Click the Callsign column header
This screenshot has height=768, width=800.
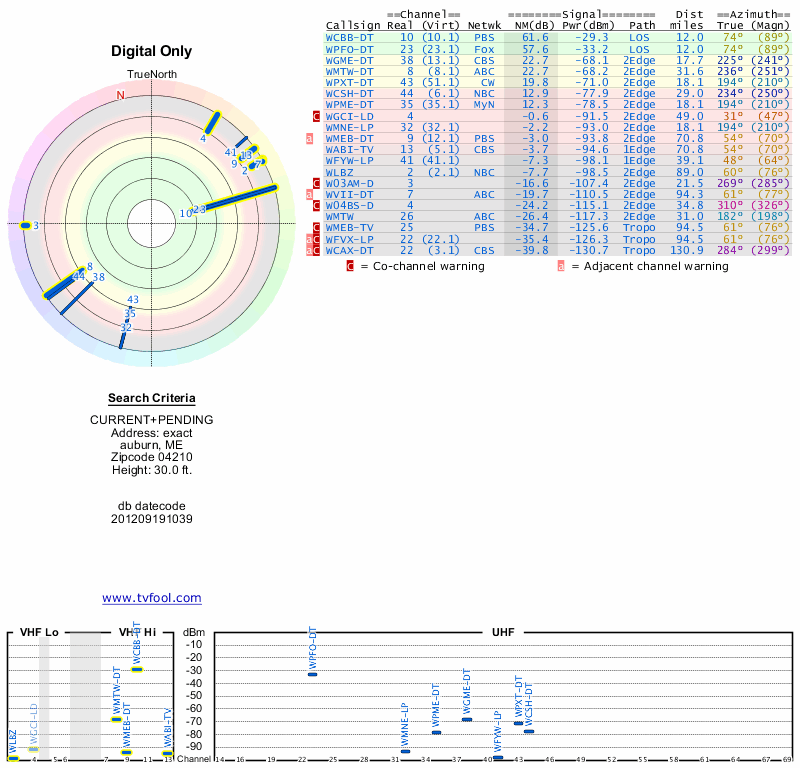coord(353,25)
